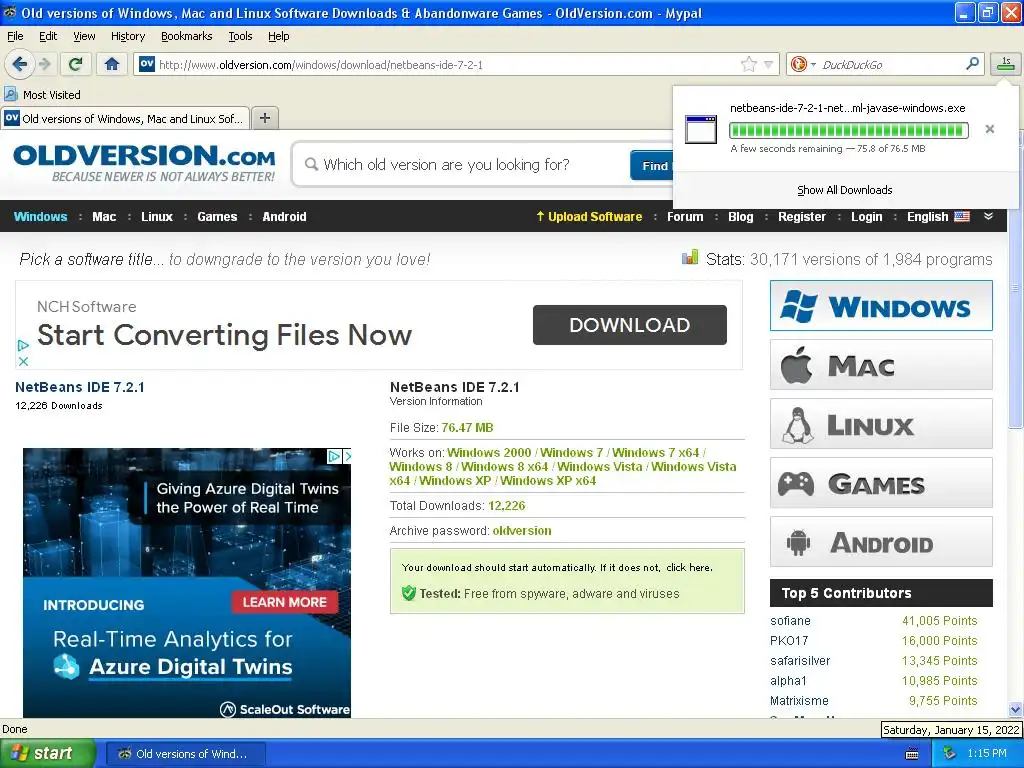Open the Blog link

[x=741, y=217]
